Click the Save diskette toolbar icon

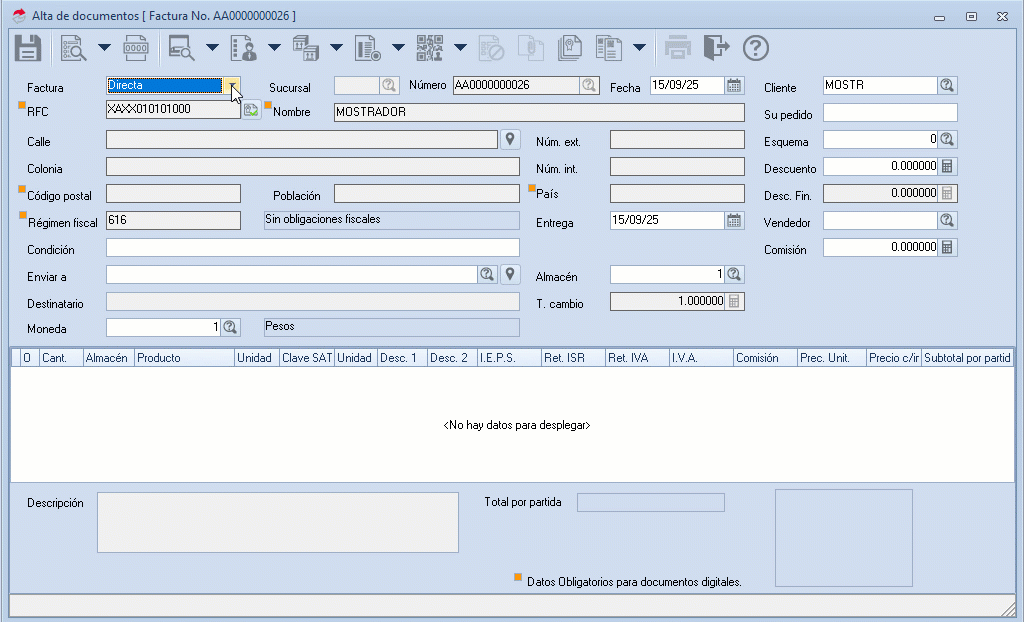tap(27, 47)
